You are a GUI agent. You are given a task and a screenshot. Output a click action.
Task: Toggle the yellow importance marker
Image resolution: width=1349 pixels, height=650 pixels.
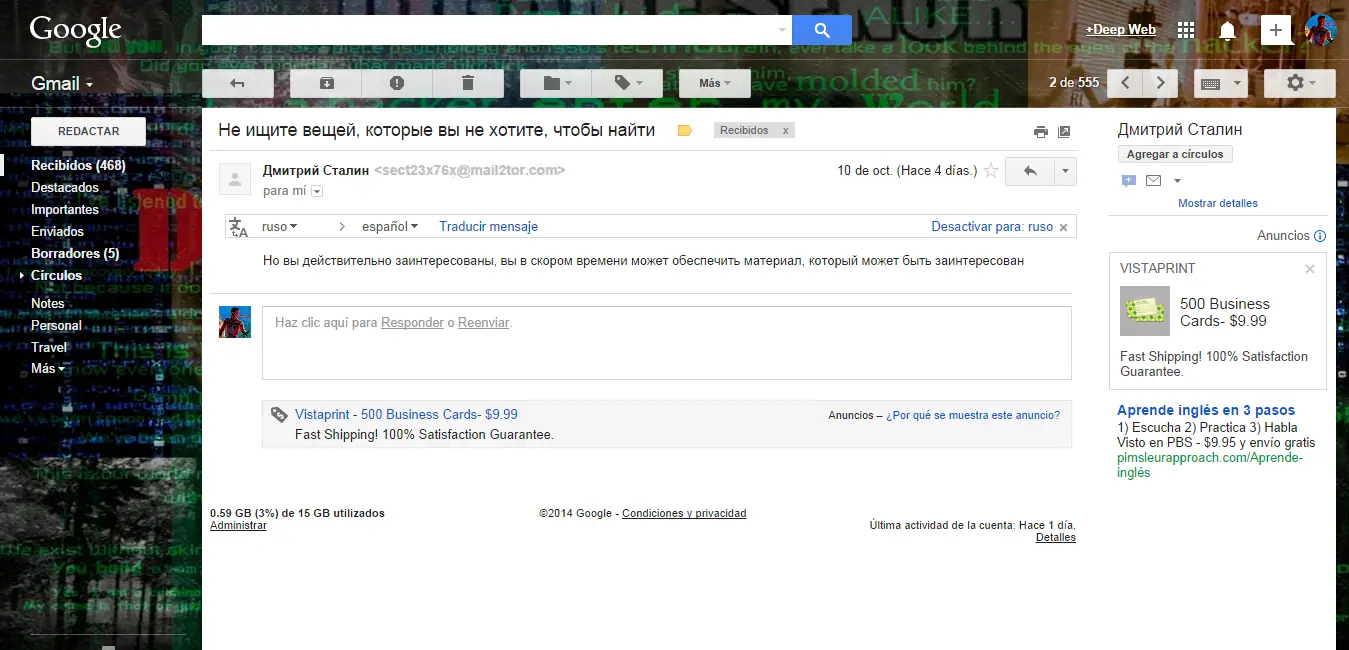pos(685,130)
